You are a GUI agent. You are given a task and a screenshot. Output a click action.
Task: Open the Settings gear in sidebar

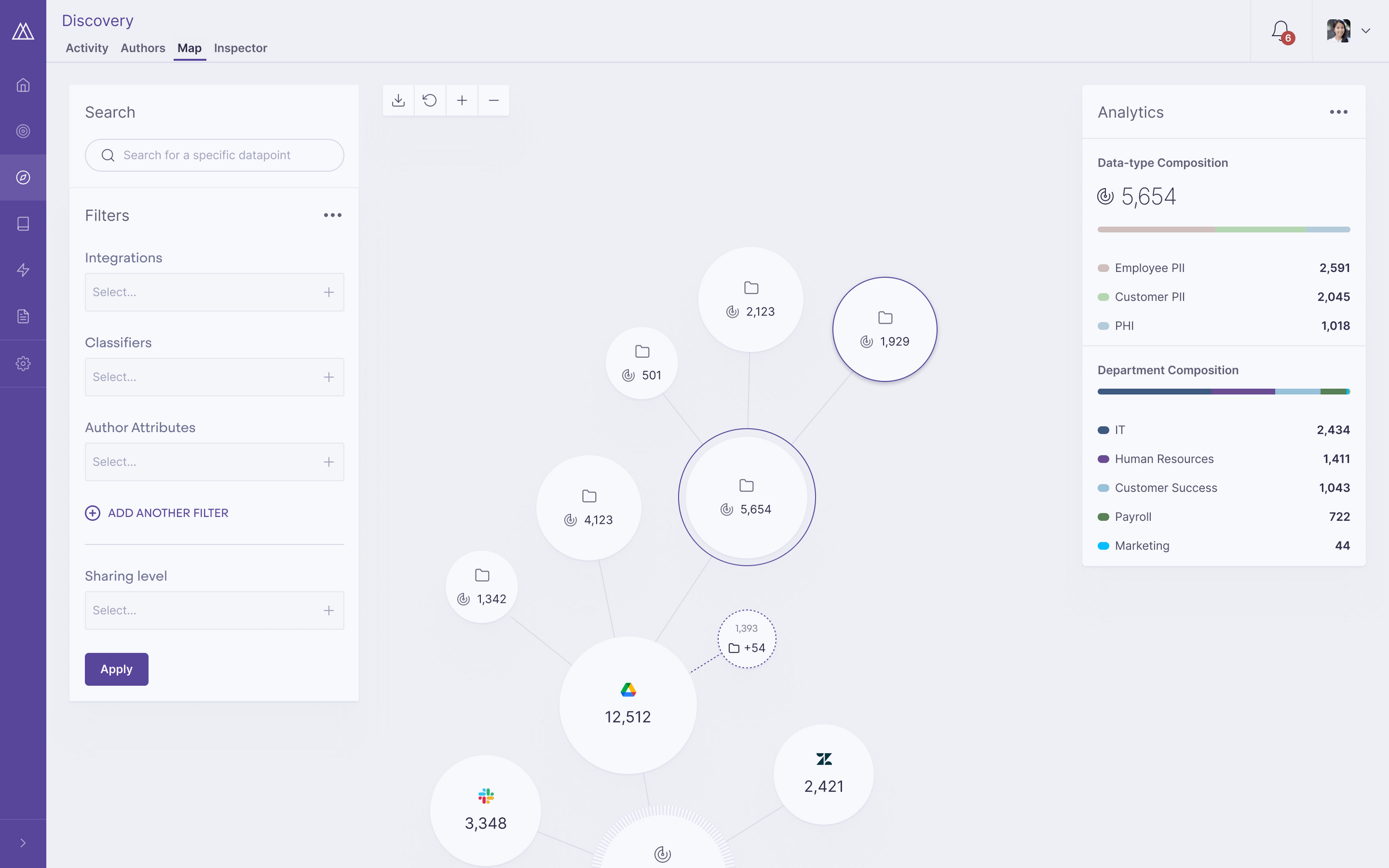pyautogui.click(x=23, y=363)
